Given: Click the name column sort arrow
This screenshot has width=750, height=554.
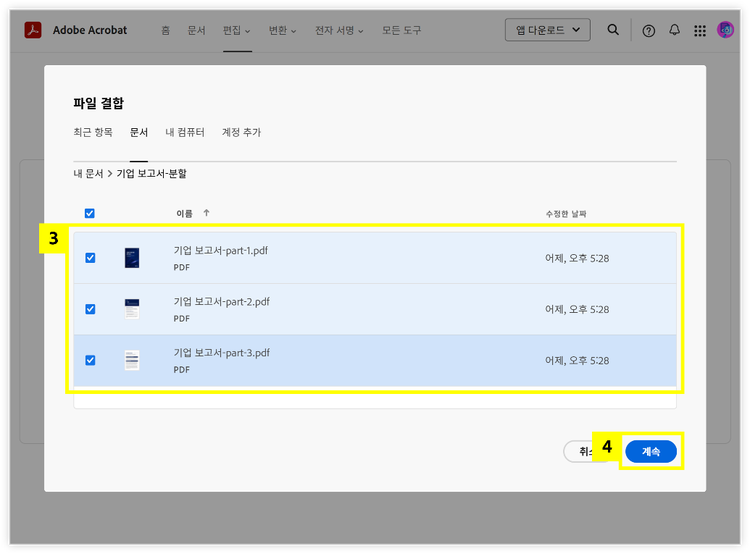Looking at the screenshot, I should (x=206, y=213).
